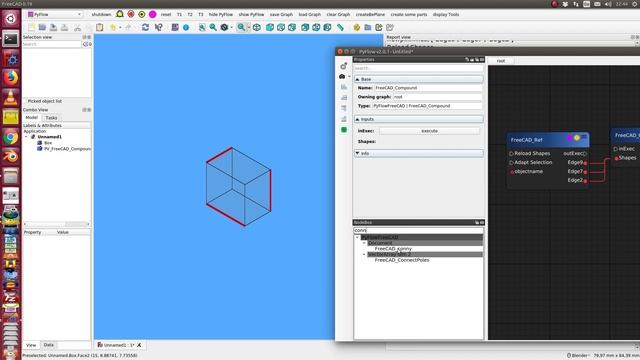The height and width of the screenshot is (360, 640).
Task: Click the clear Graph button
Action: pos(338,14)
